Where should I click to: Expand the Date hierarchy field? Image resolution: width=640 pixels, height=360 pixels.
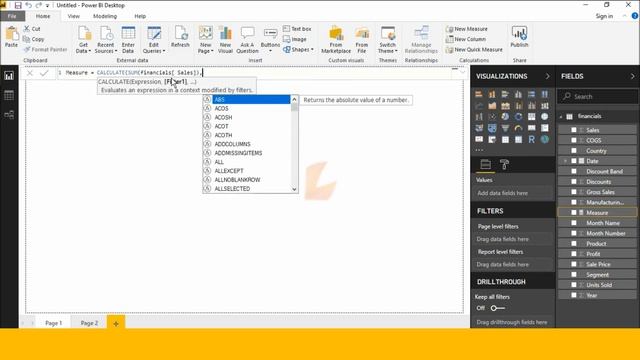pos(565,161)
